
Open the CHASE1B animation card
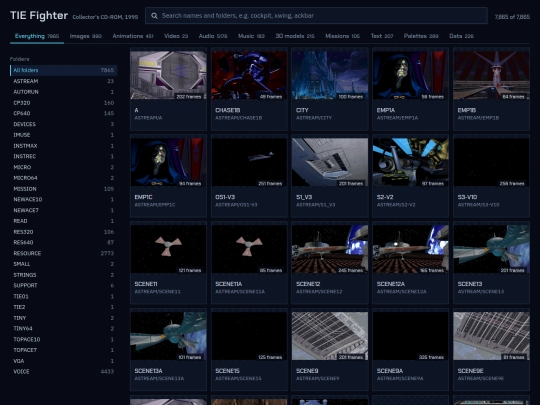pyautogui.click(x=249, y=90)
